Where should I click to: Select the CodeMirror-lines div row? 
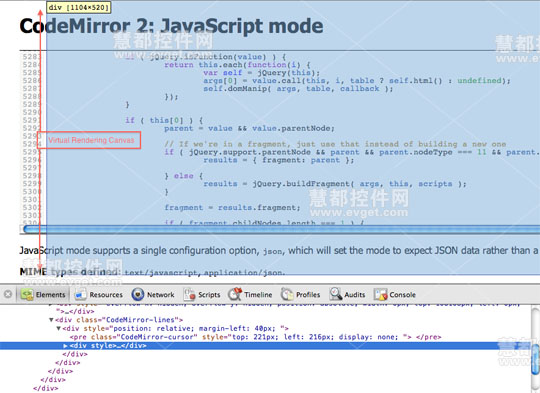click(119, 320)
